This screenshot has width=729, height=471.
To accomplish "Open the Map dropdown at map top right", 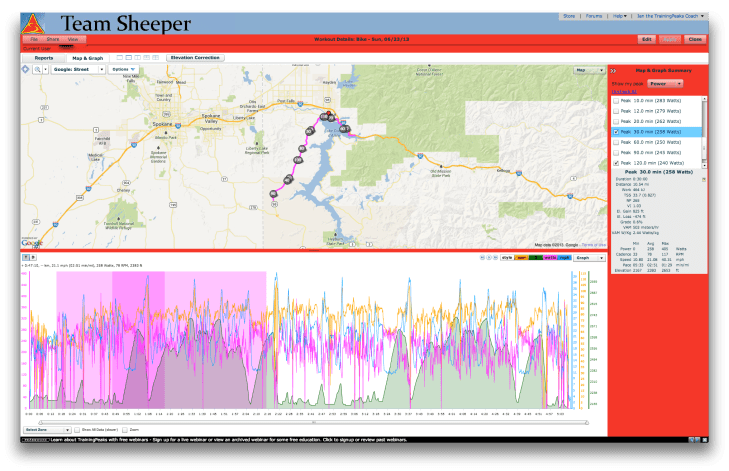I will point(589,70).
